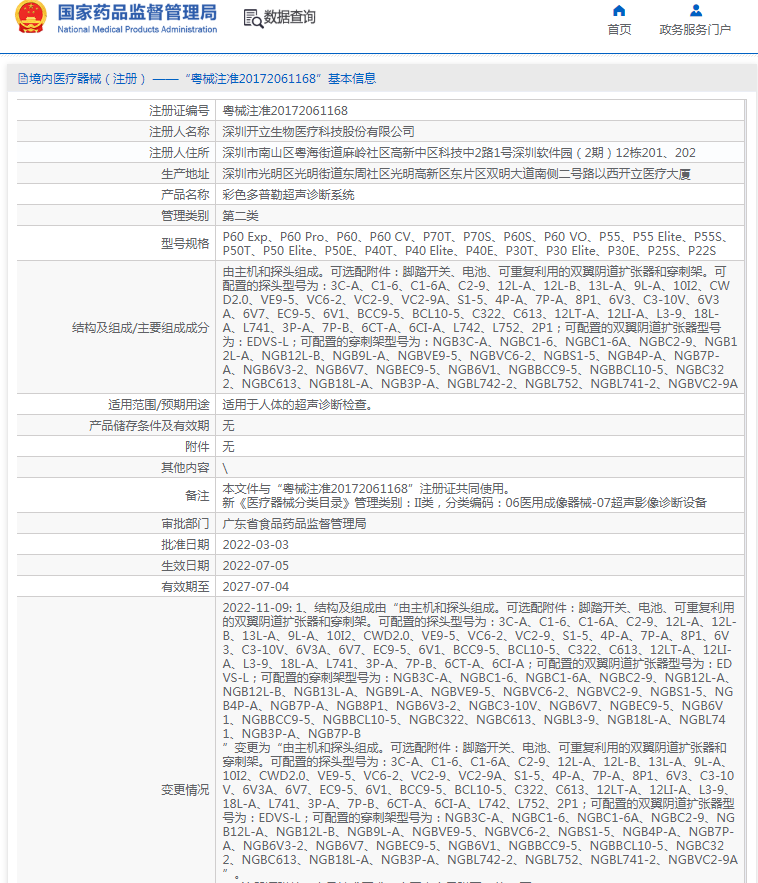The image size is (758, 883).
Task: Select 深圳开立生物医疗科技股份有限公司 registrant name
Action: 318,132
